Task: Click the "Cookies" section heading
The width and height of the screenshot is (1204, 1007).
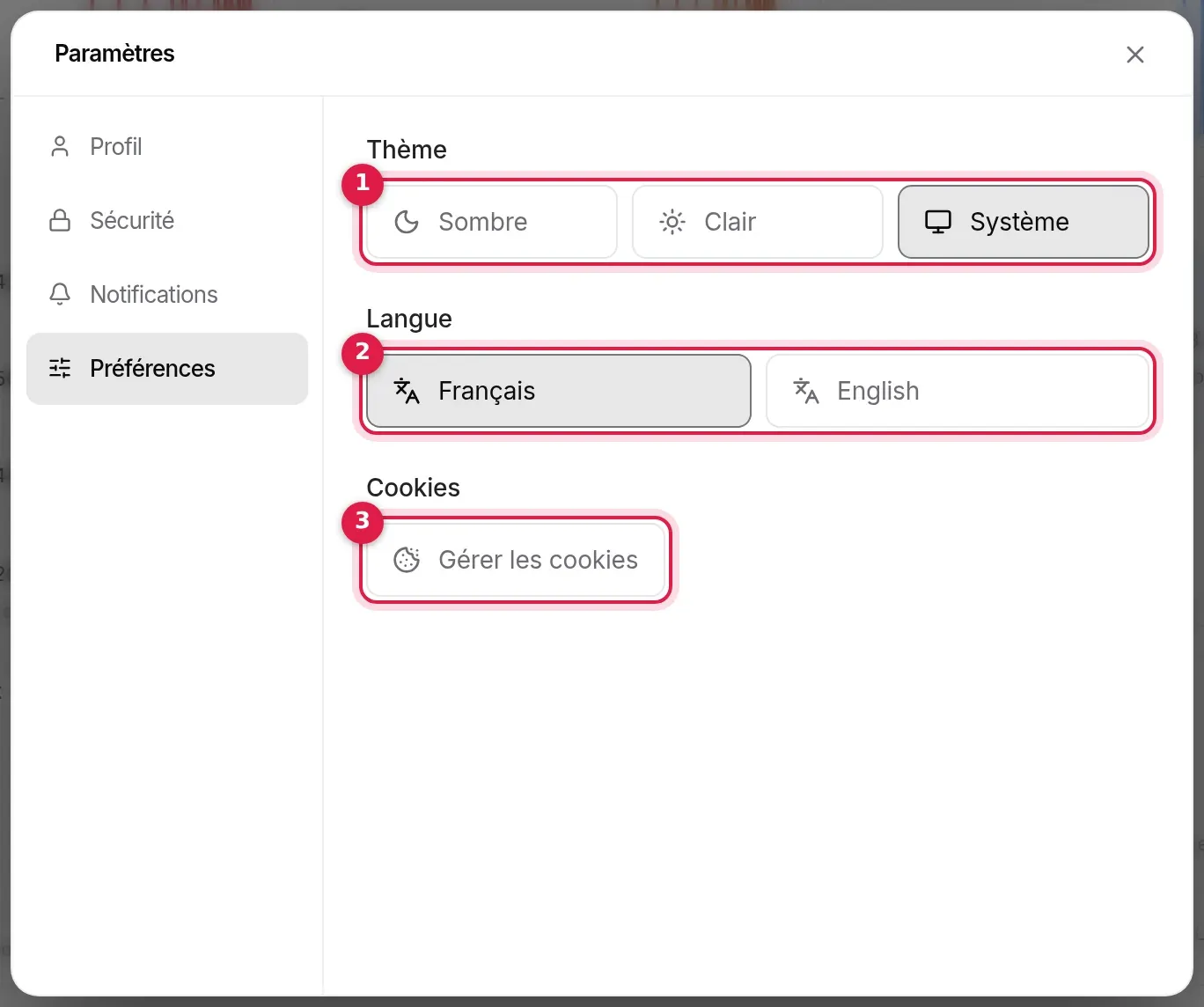Action: tap(414, 488)
